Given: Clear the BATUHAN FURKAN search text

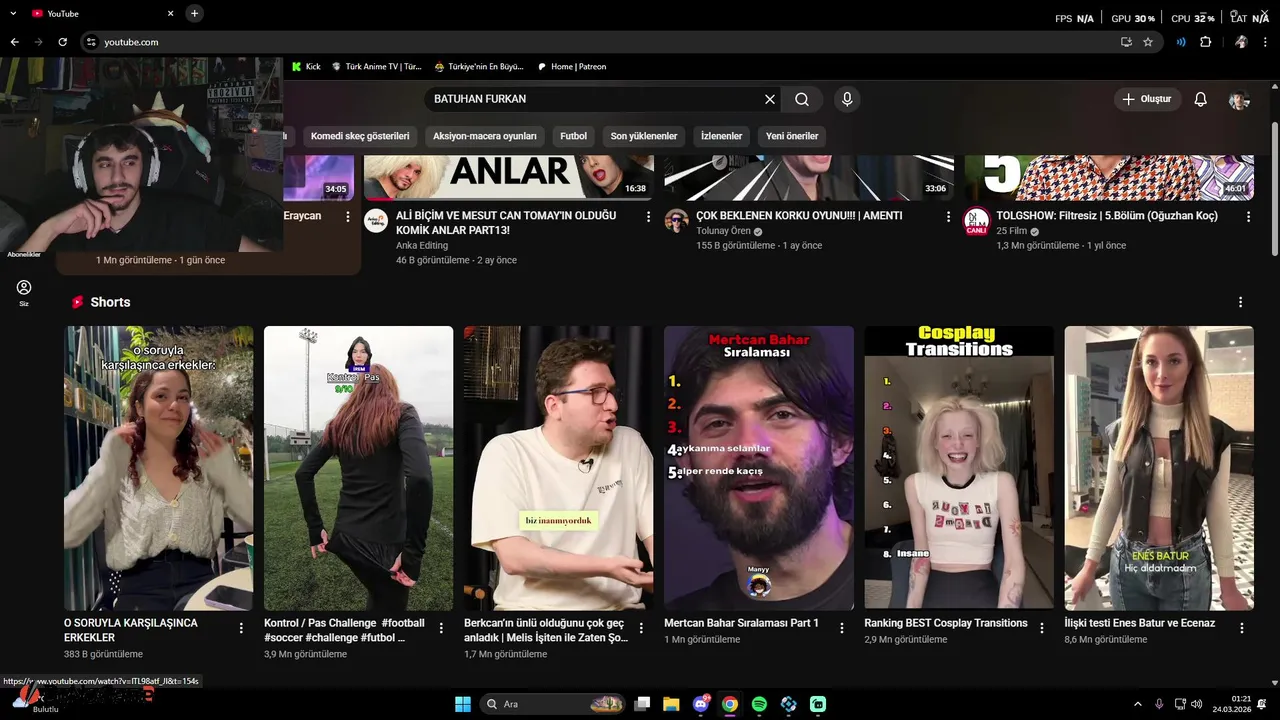Looking at the screenshot, I should point(770,99).
